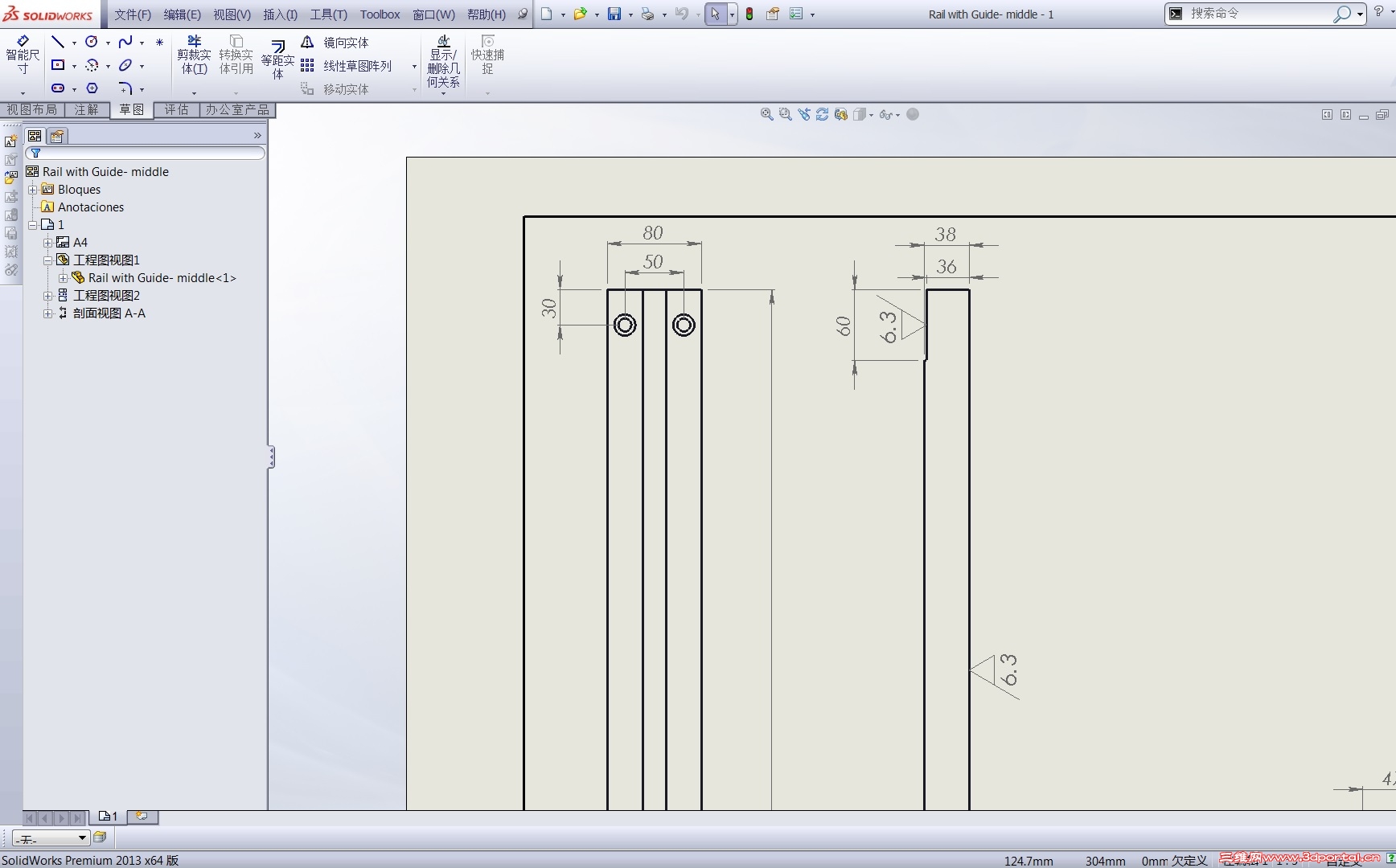Open the Rectangle tool dropdown arrow

pos(74,66)
